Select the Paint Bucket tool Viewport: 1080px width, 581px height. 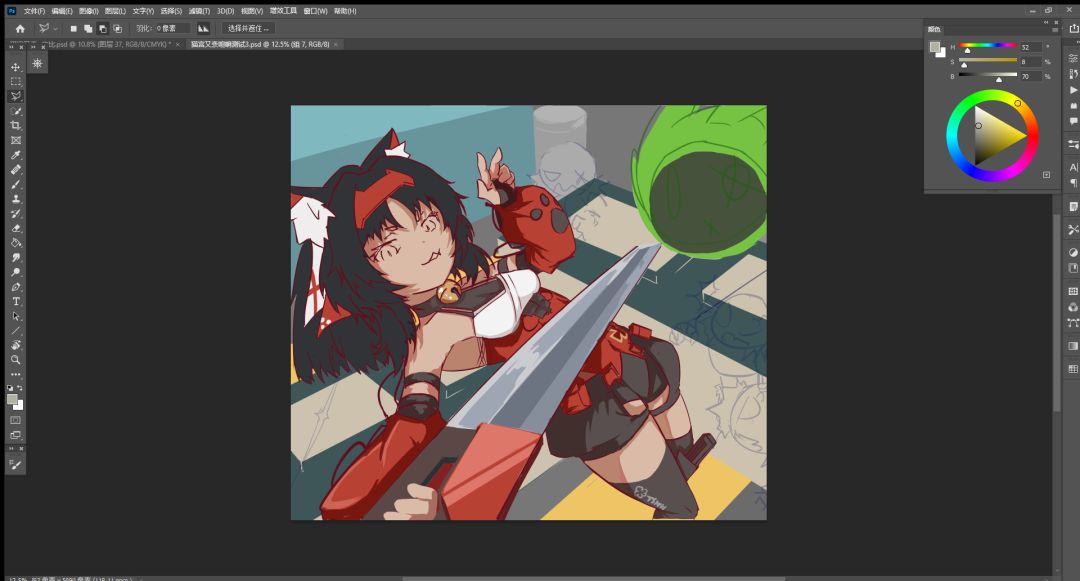[16, 242]
